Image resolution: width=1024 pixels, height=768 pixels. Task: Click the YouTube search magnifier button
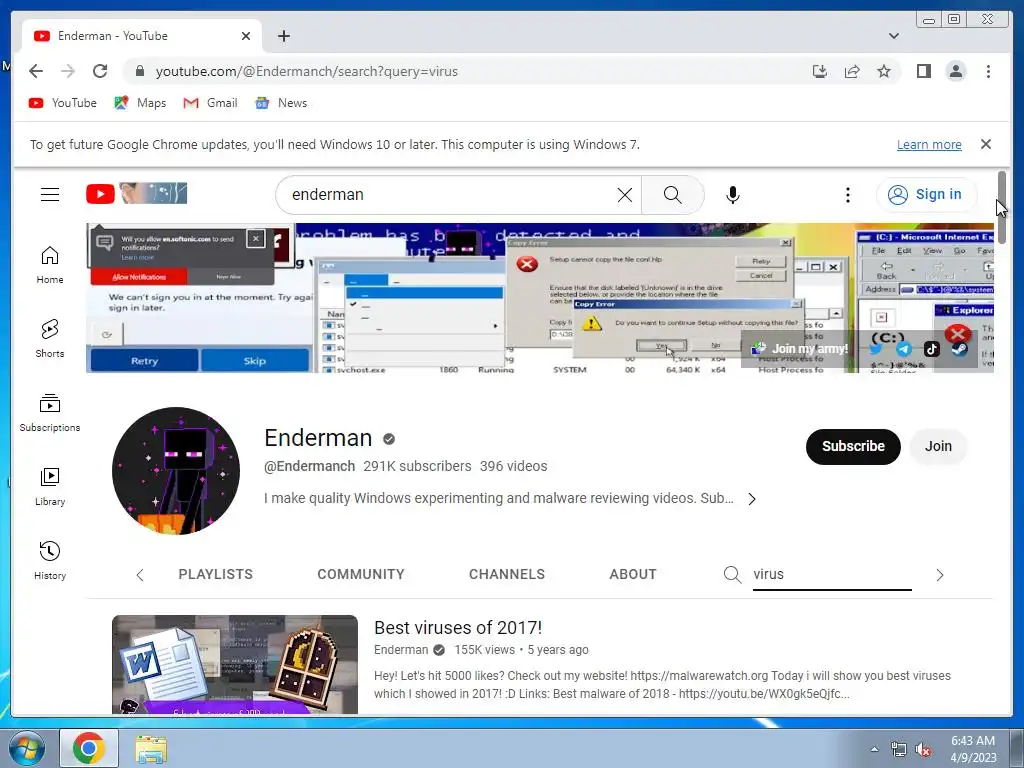tap(672, 195)
